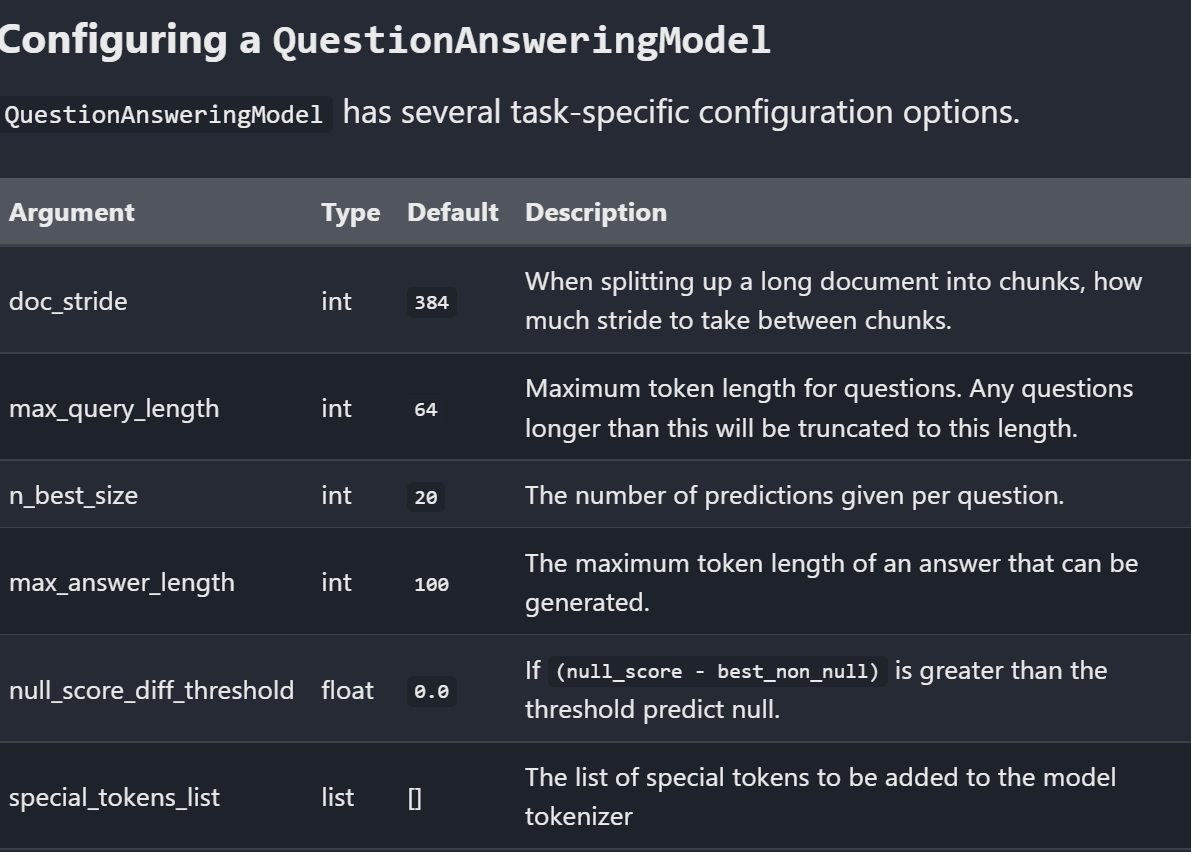Viewport: 1191px width, 852px height.
Task: Select the max_answer_length argument name
Action: (x=121, y=582)
